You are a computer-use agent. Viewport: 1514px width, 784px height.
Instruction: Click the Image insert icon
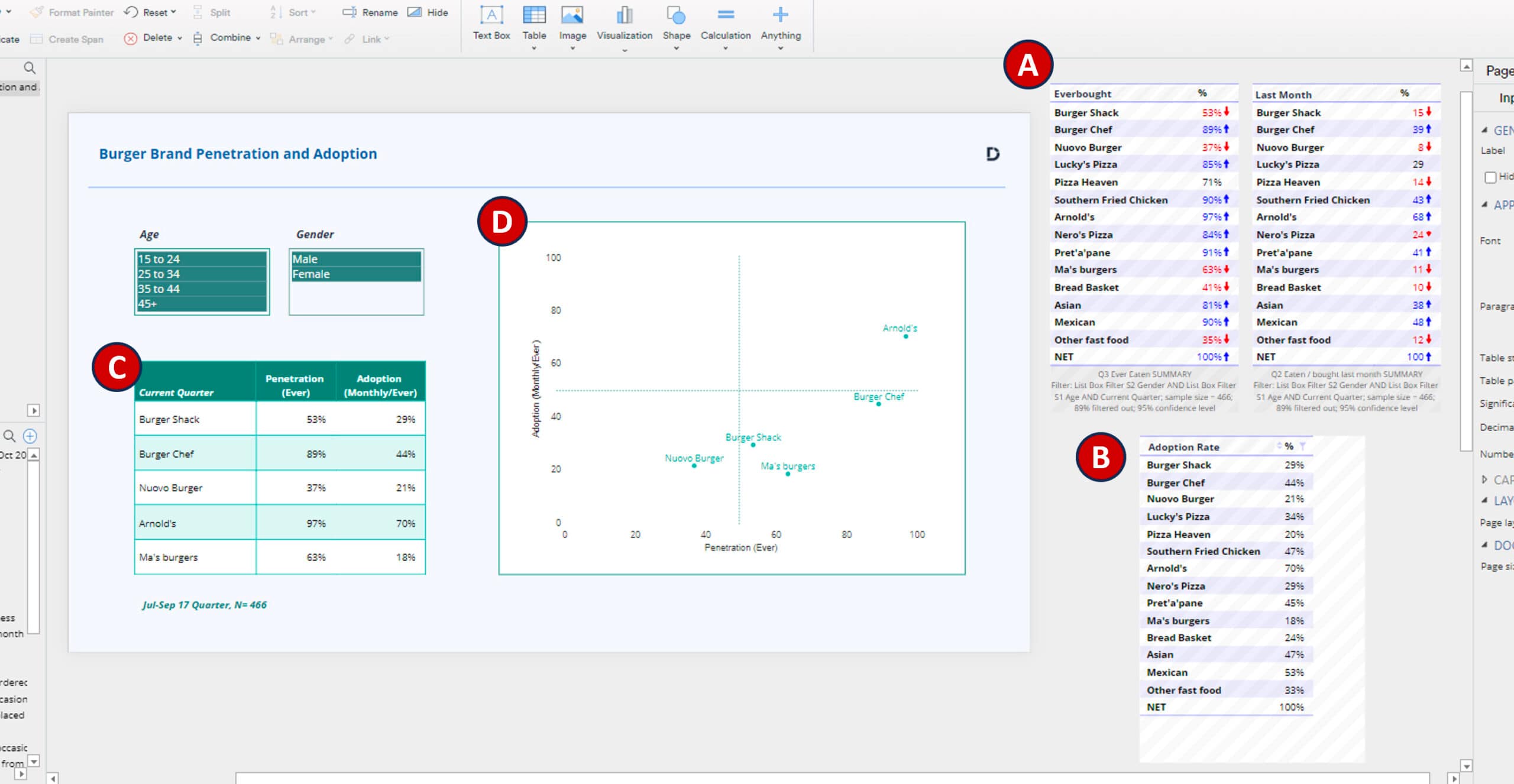click(x=572, y=16)
